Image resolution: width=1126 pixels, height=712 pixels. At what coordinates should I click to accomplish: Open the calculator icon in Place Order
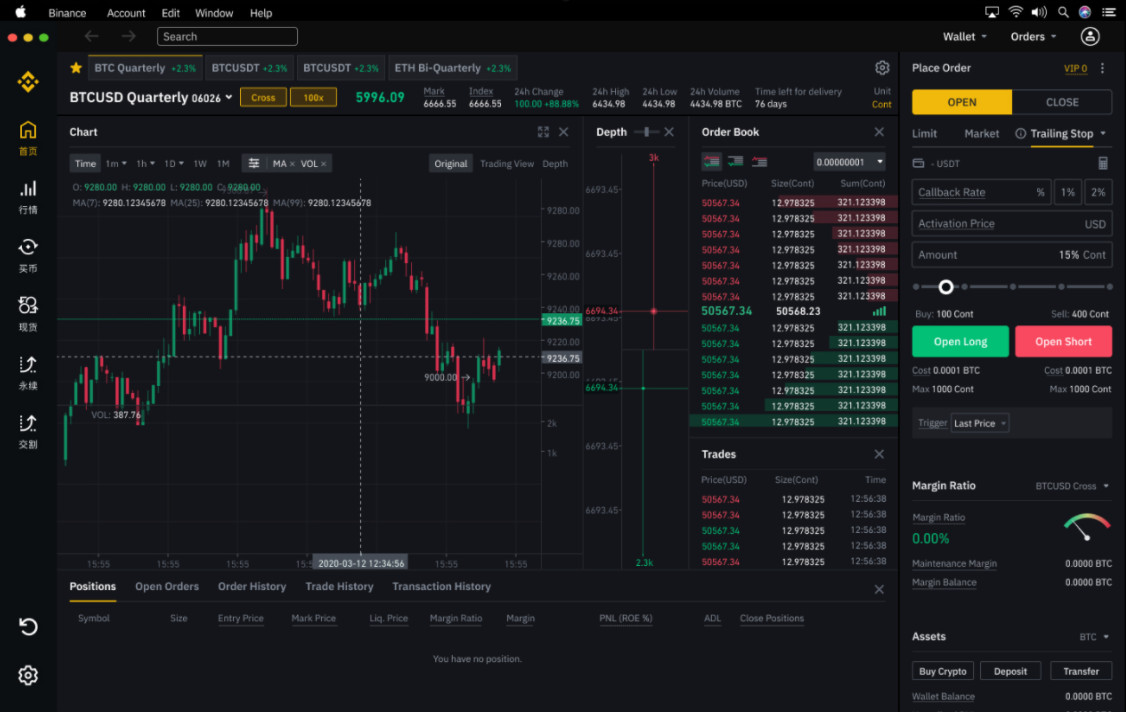(1103, 163)
